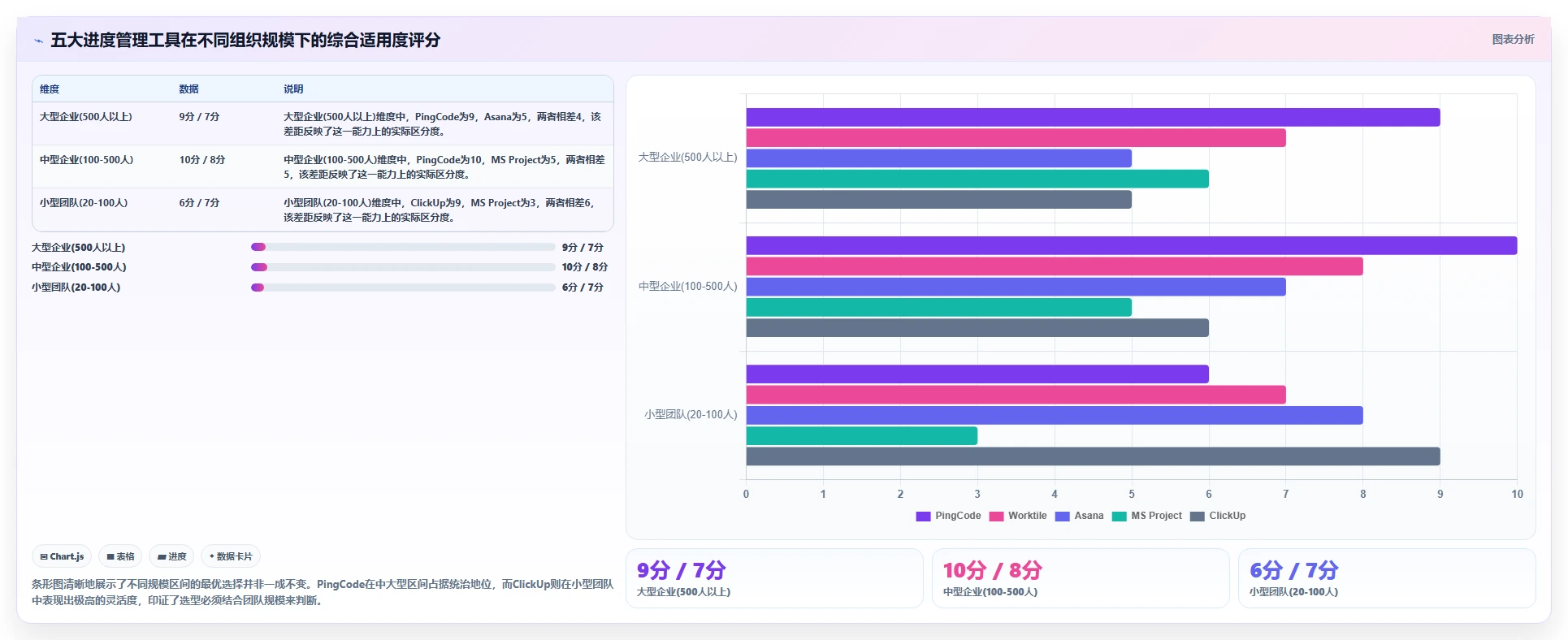Select the 表格 tag
Viewport: 1568px width, 640px height.
pos(120,556)
